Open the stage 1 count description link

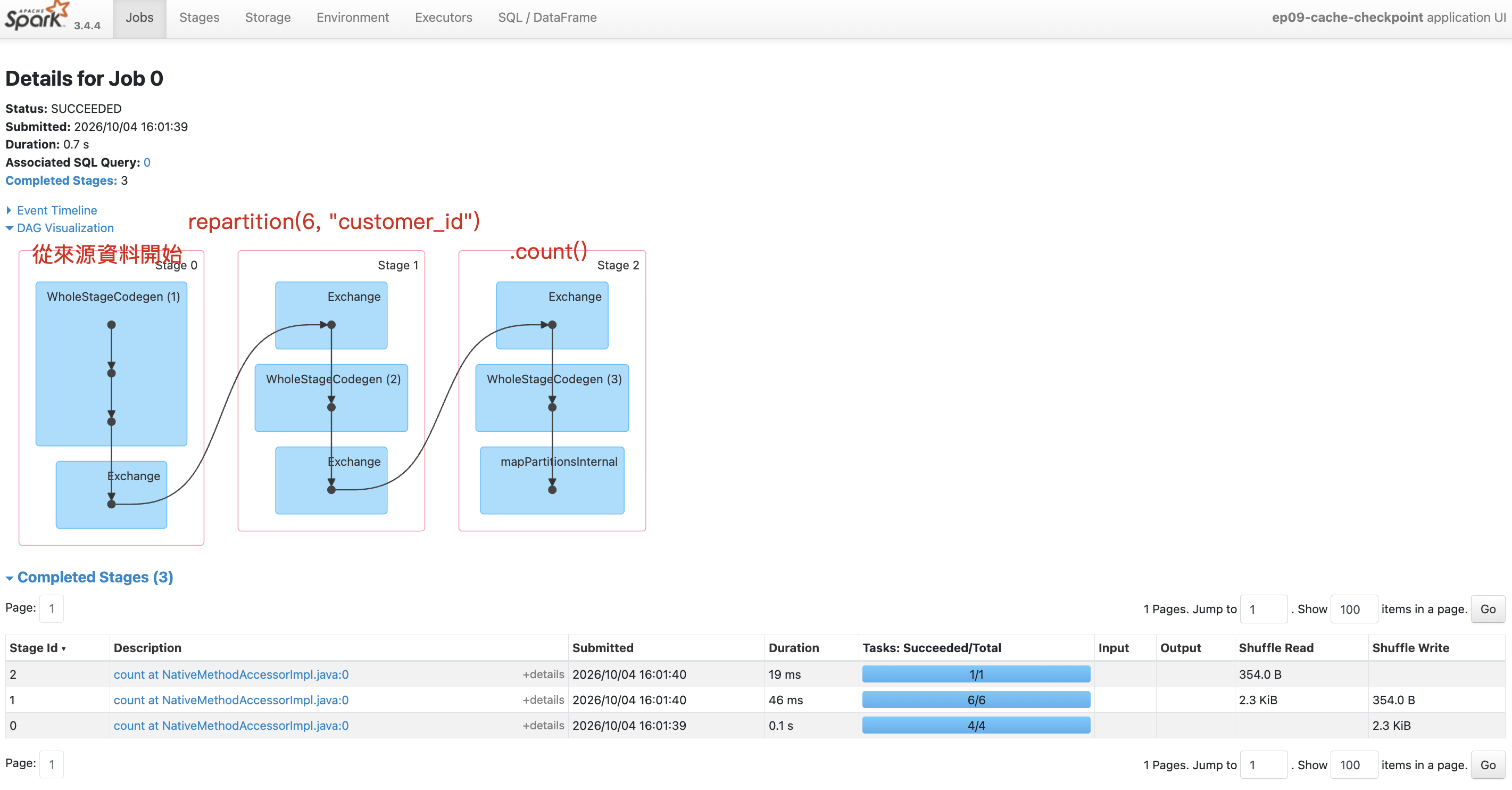[x=231, y=700]
